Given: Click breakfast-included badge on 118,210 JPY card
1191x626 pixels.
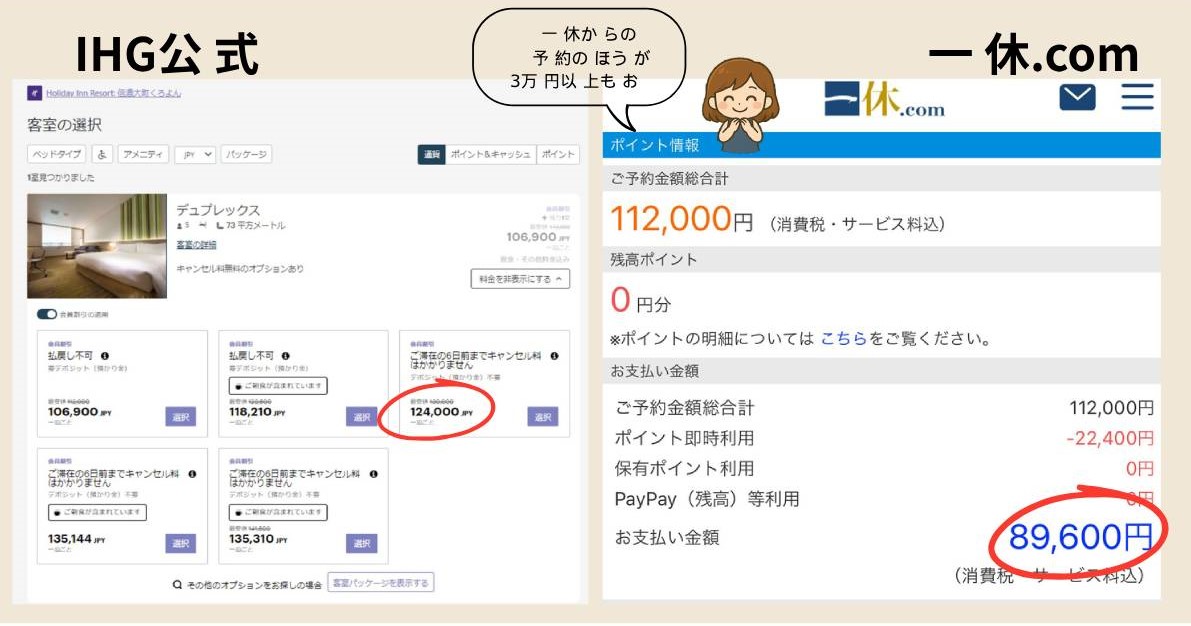Looking at the screenshot, I should [278, 386].
